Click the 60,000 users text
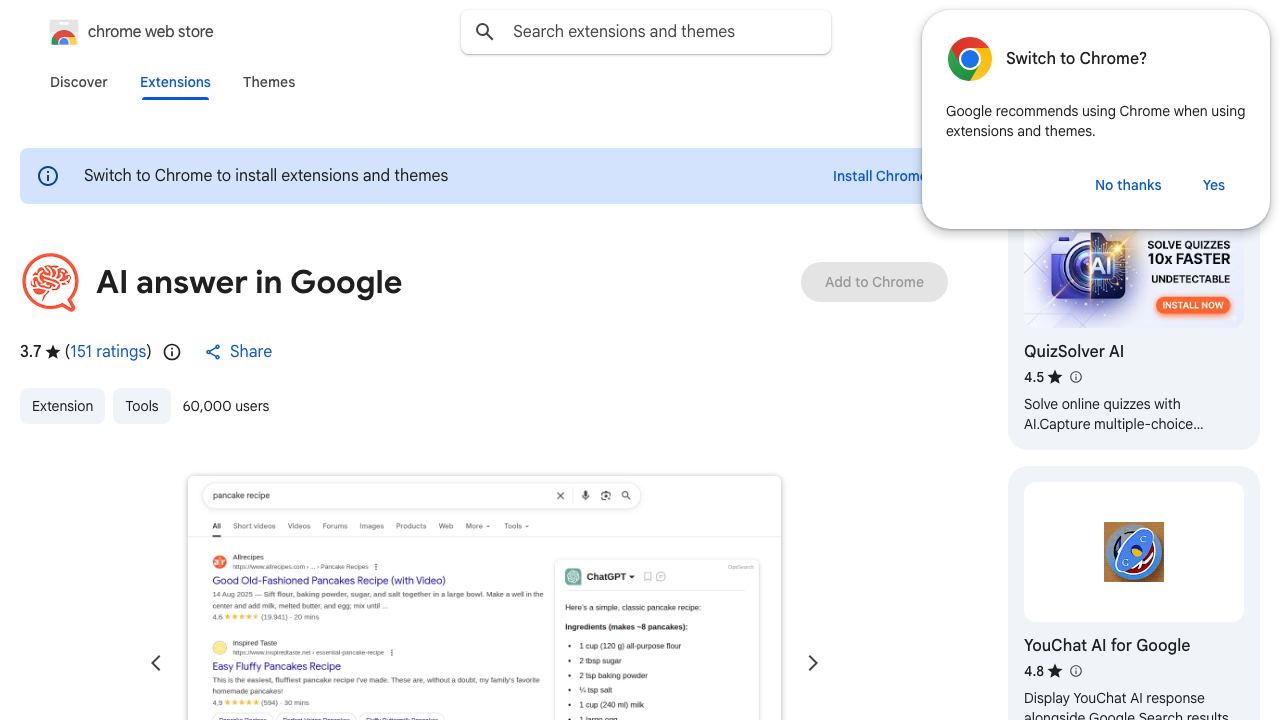Screen dimensions: 1280x720 click(x=226, y=406)
